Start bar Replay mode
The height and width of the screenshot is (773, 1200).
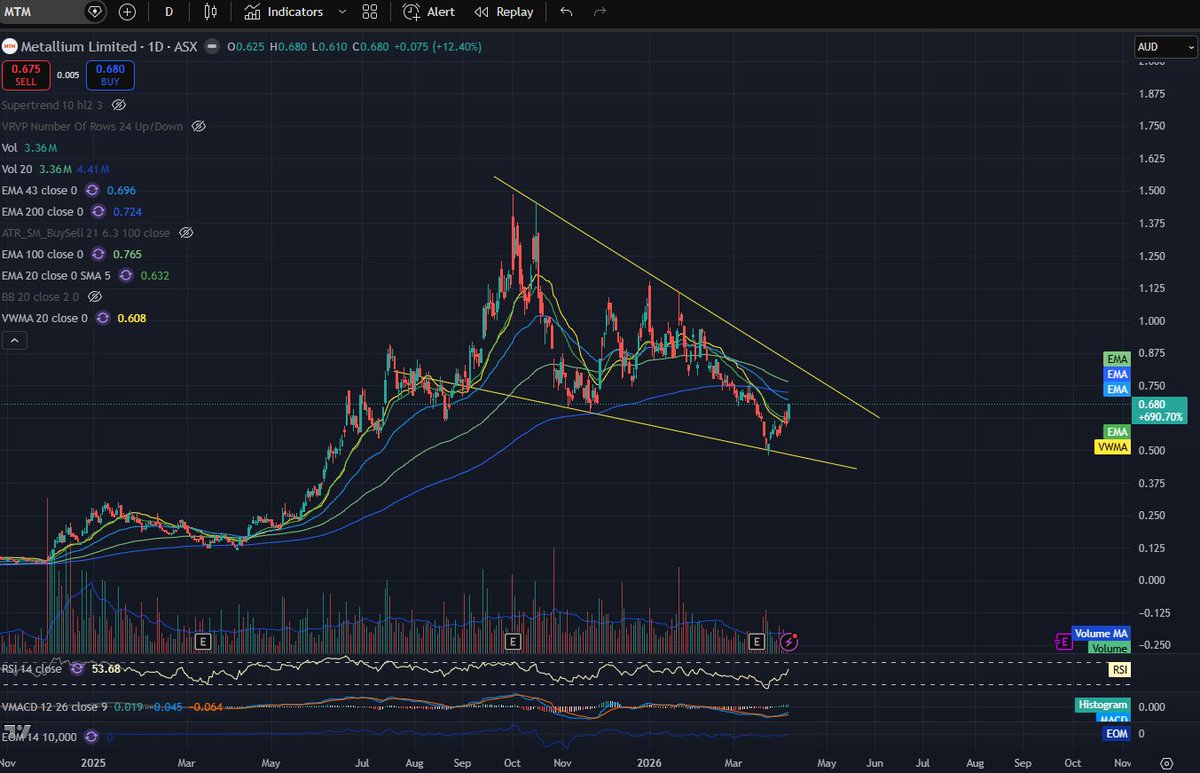point(504,12)
